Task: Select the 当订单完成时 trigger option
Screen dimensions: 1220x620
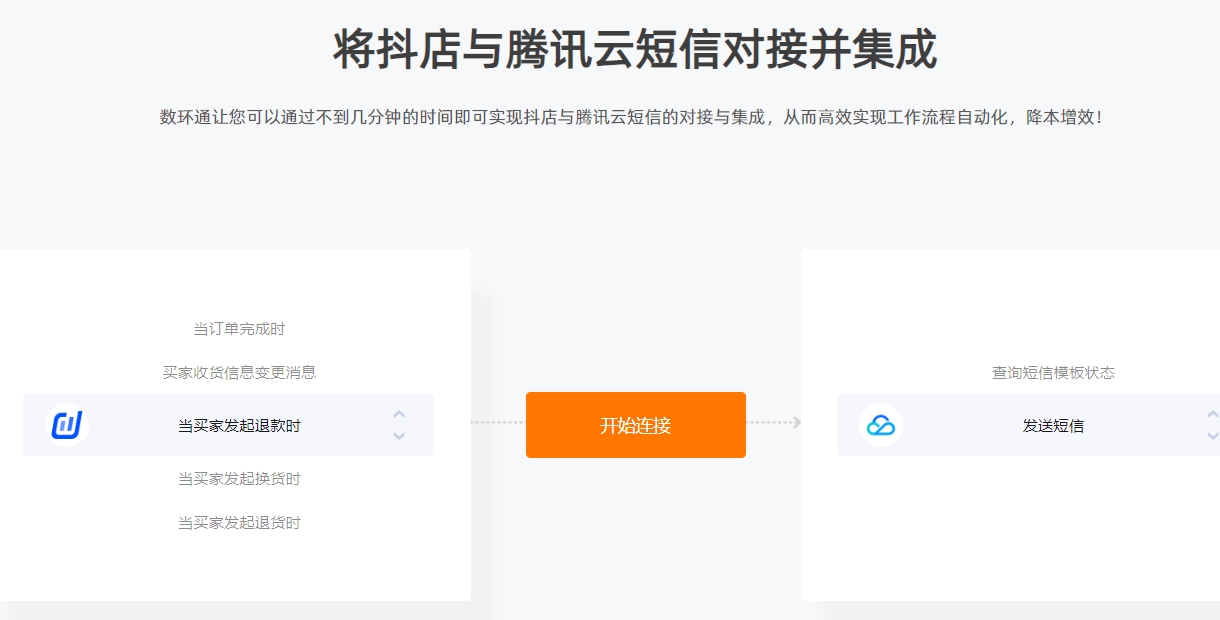Action: tap(239, 329)
